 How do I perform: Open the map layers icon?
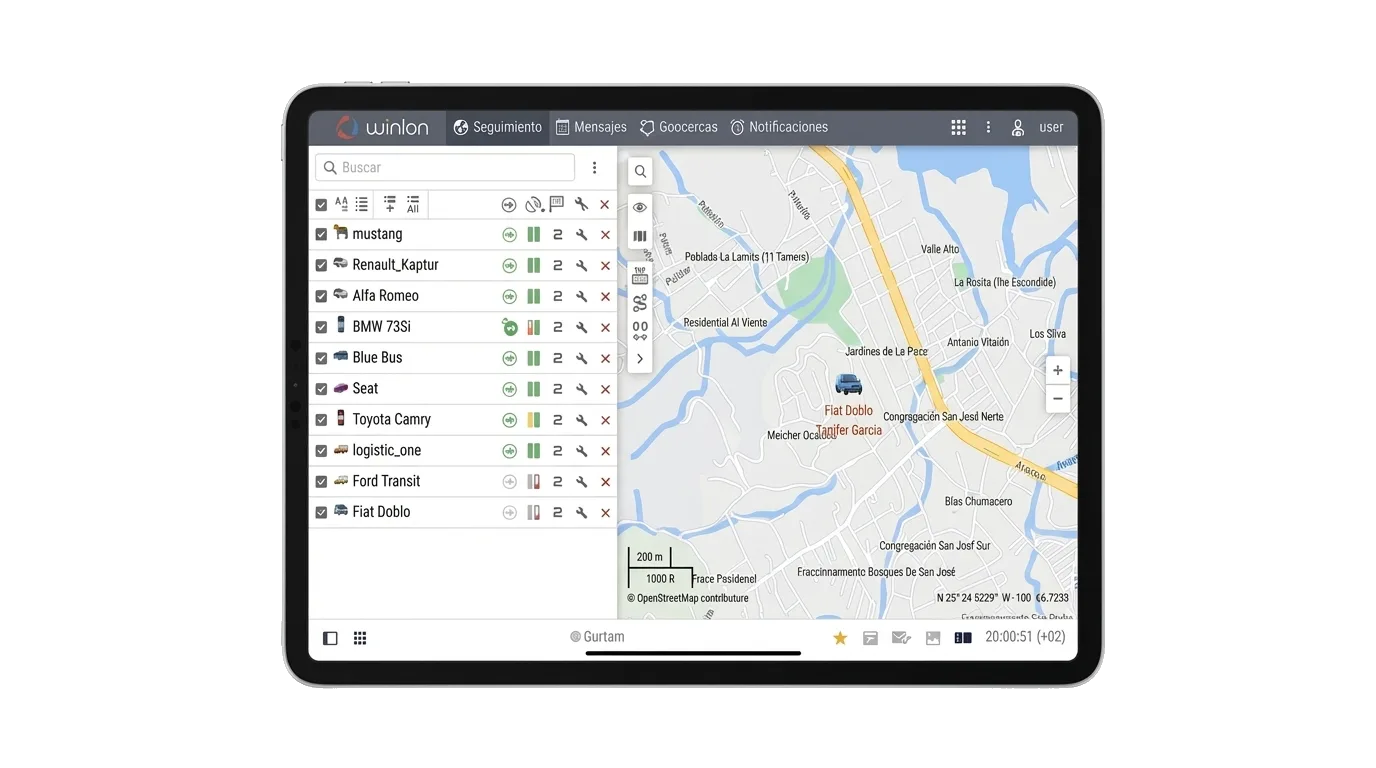640,237
